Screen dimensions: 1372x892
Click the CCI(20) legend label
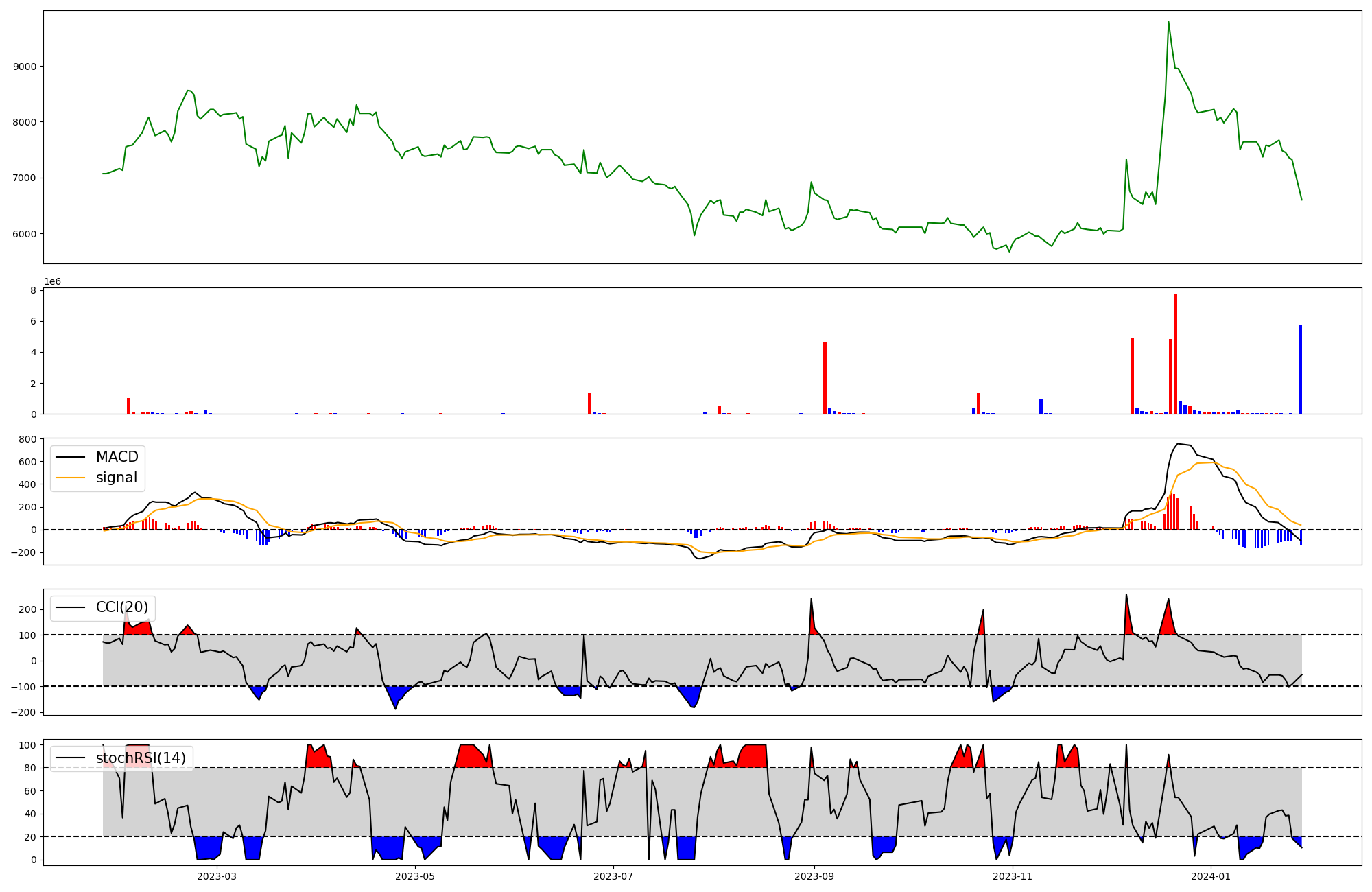(x=121, y=607)
